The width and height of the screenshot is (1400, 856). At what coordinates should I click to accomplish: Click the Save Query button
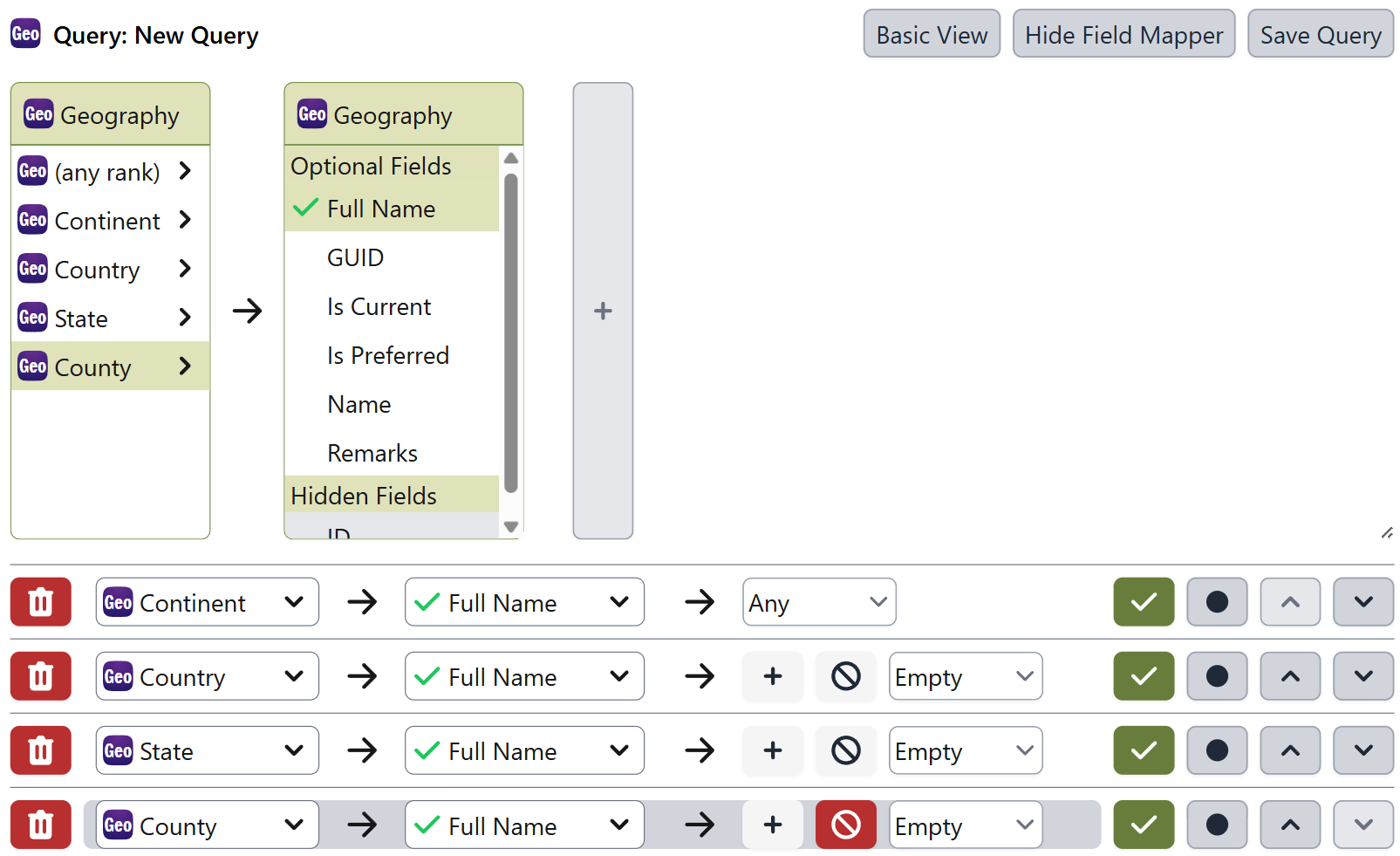[x=1321, y=34]
